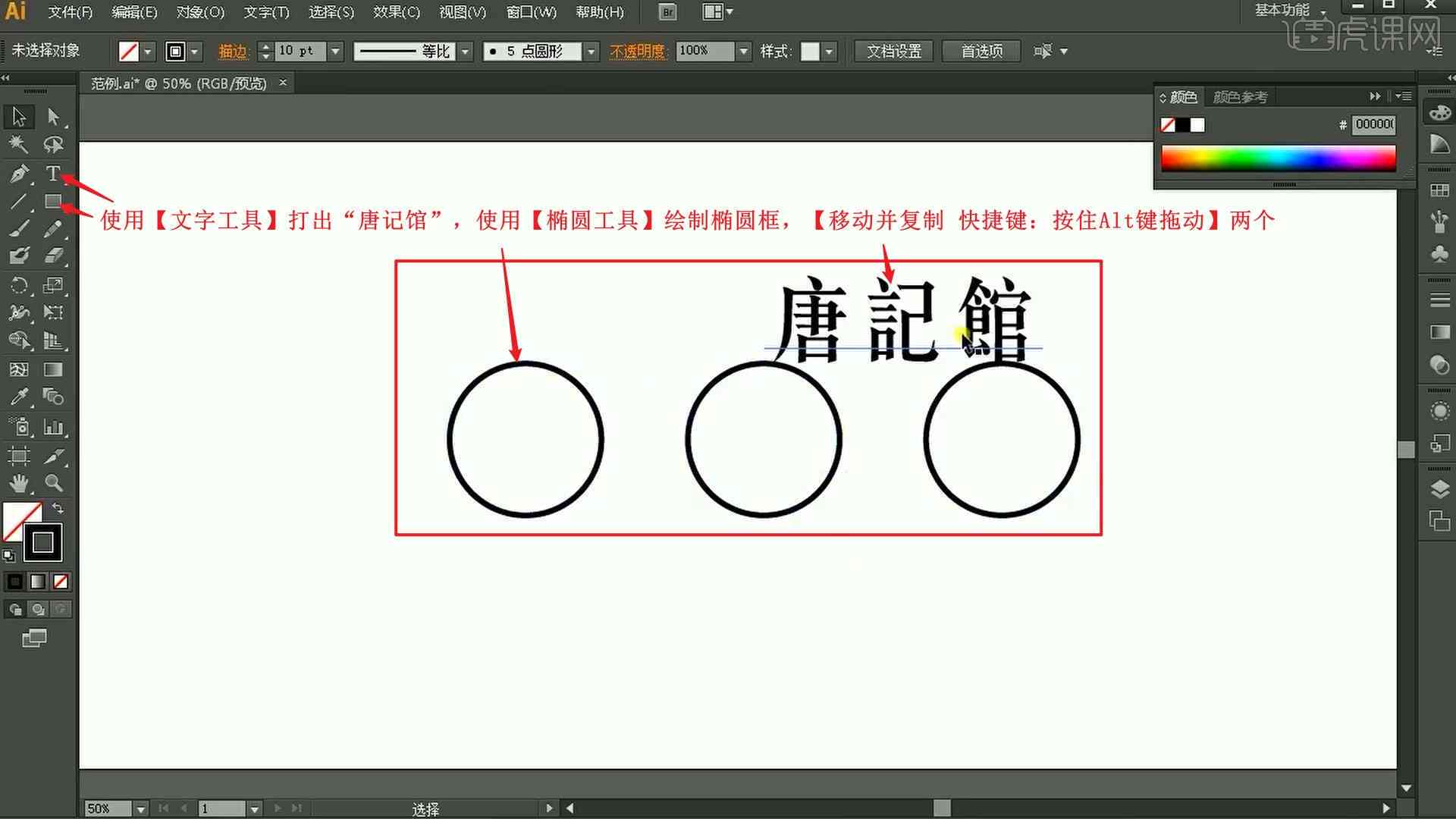The image size is (1456, 819).
Task: Open the 对象(O) menu
Action: coord(200,12)
